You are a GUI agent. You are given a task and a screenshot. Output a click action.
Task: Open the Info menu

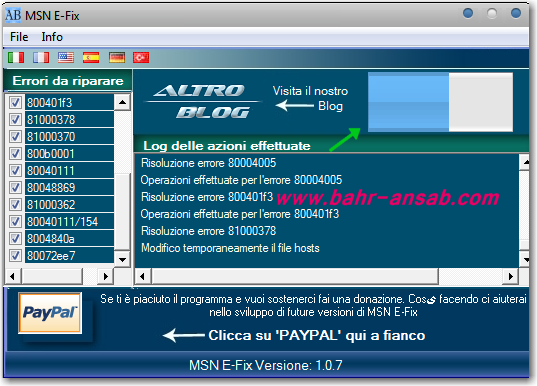[52, 37]
